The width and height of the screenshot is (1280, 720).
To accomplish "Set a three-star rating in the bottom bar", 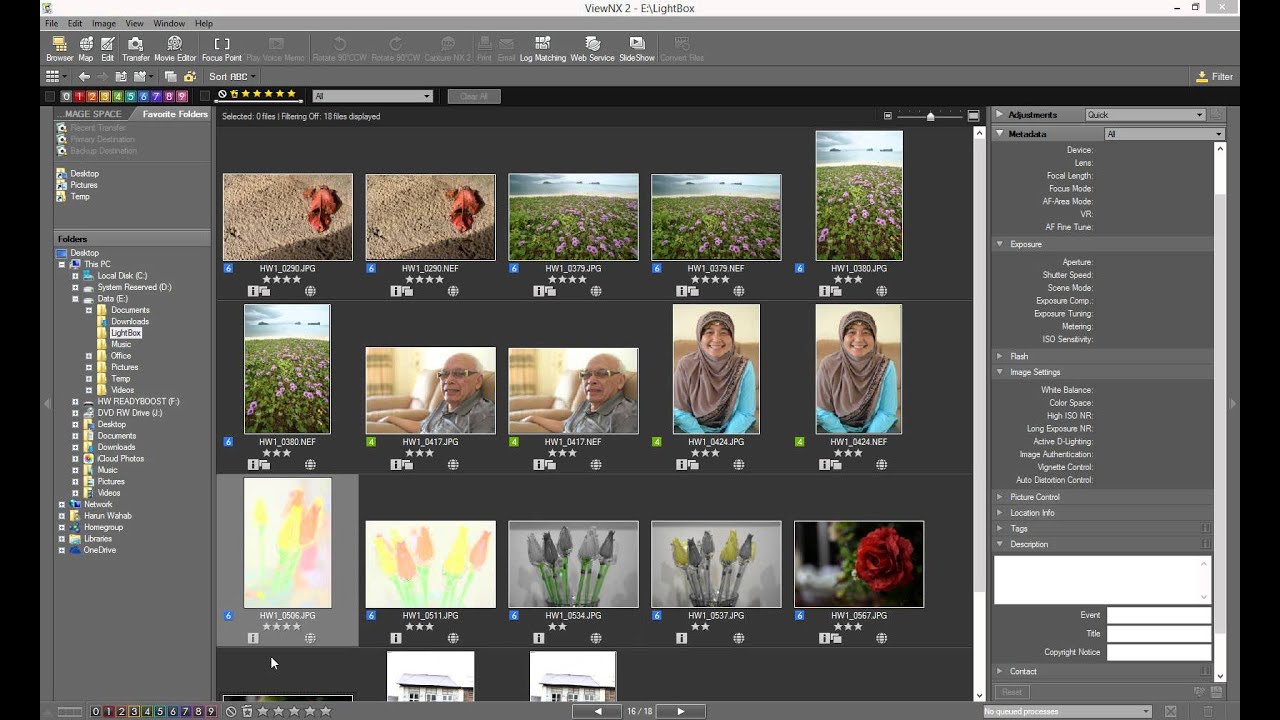I will pyautogui.click(x=293, y=711).
